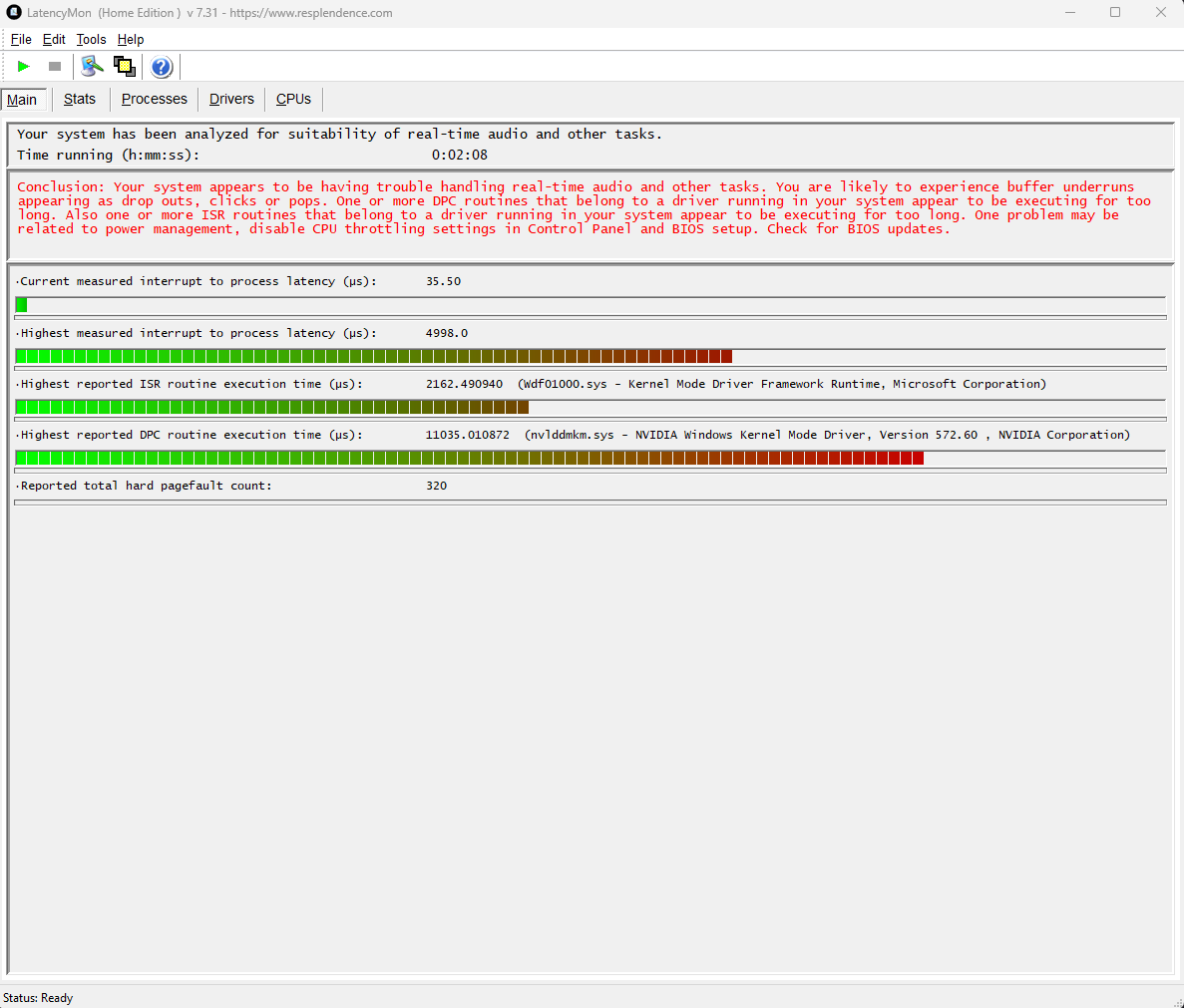This screenshot has width=1184, height=1008.
Task: Click the LatencyMon app icon in the title bar
Action: click(x=14, y=12)
